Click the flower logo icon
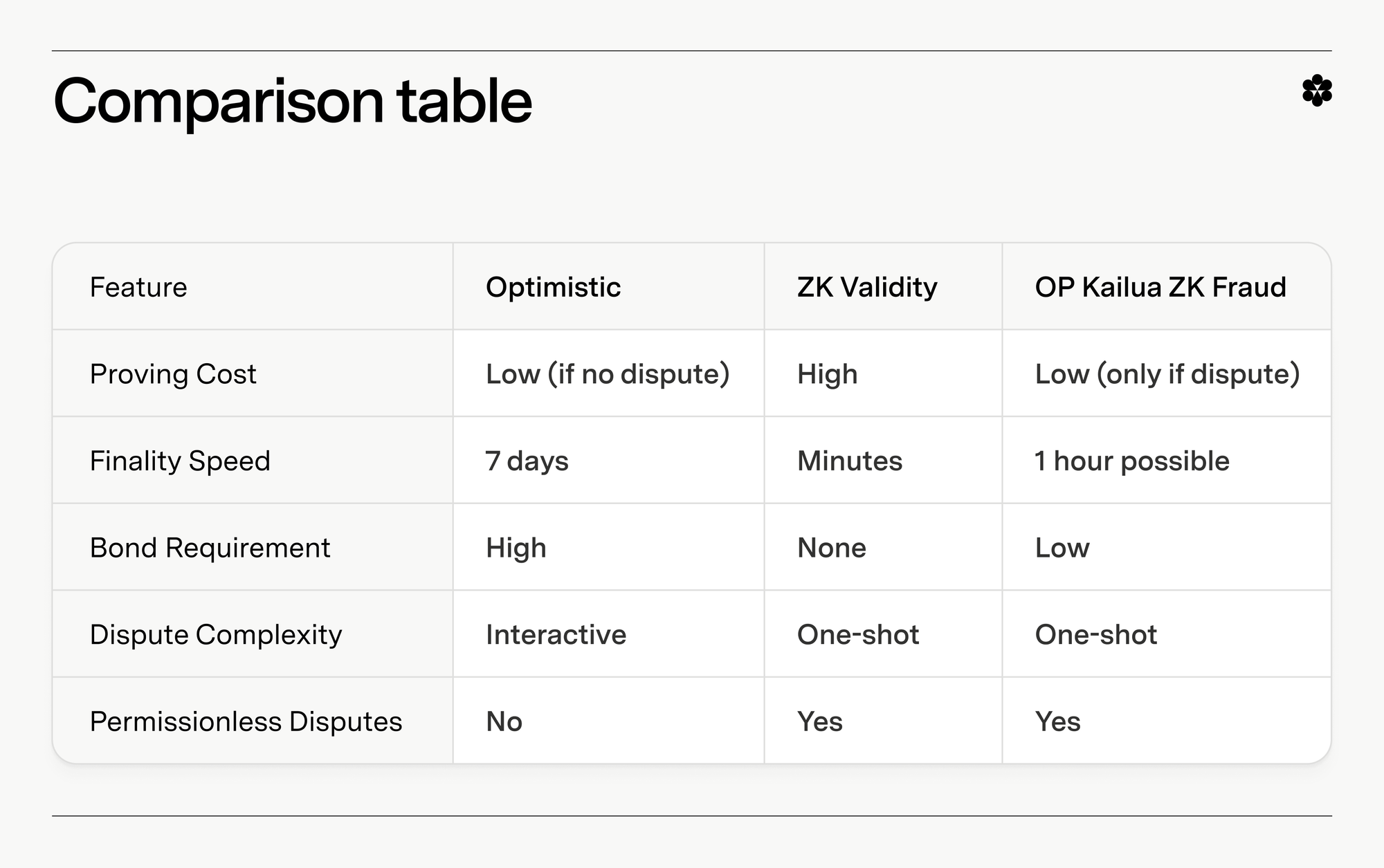Screen dimensions: 1384x868 click(x=1316, y=91)
